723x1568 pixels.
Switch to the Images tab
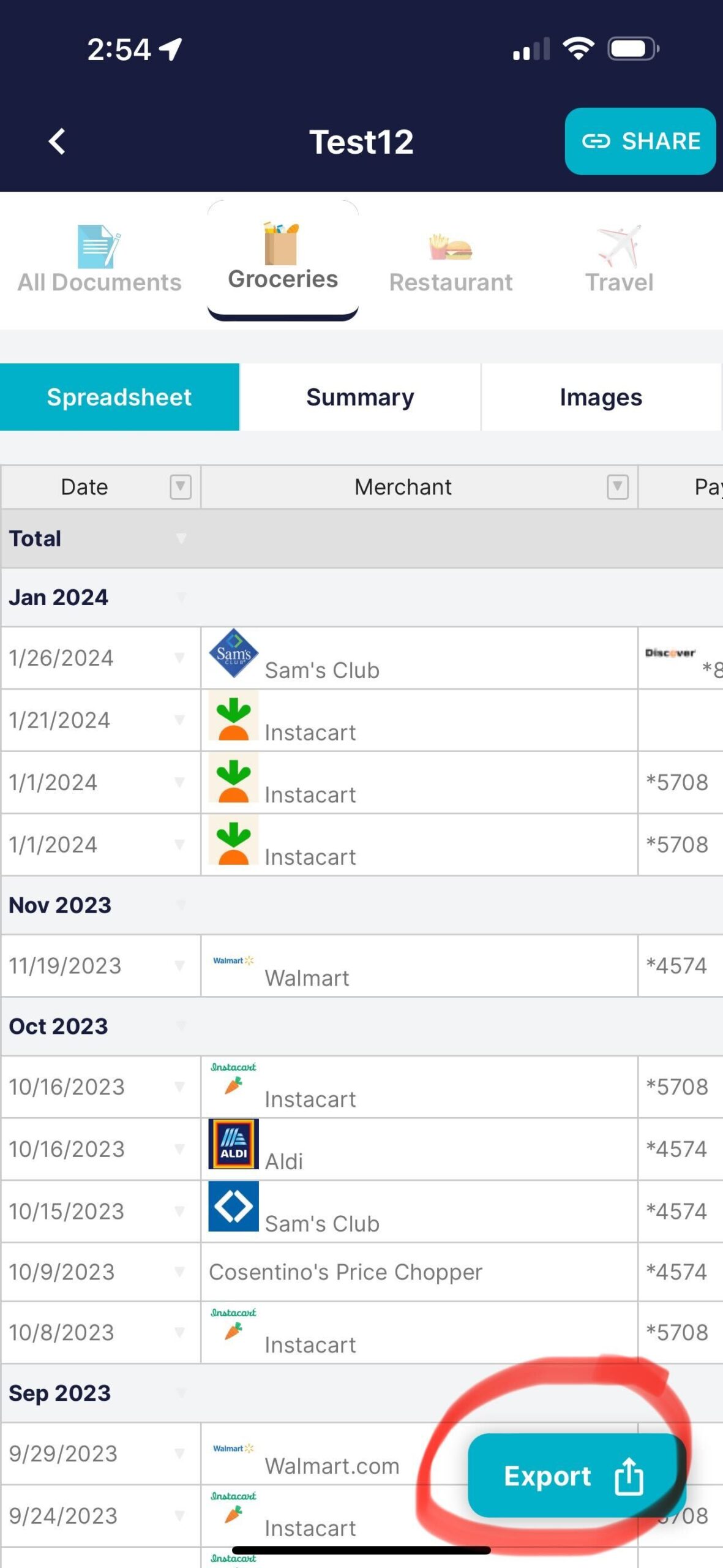[x=601, y=397]
